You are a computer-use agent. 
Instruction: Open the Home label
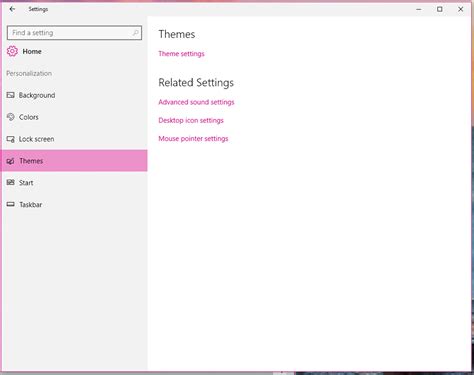coord(32,51)
